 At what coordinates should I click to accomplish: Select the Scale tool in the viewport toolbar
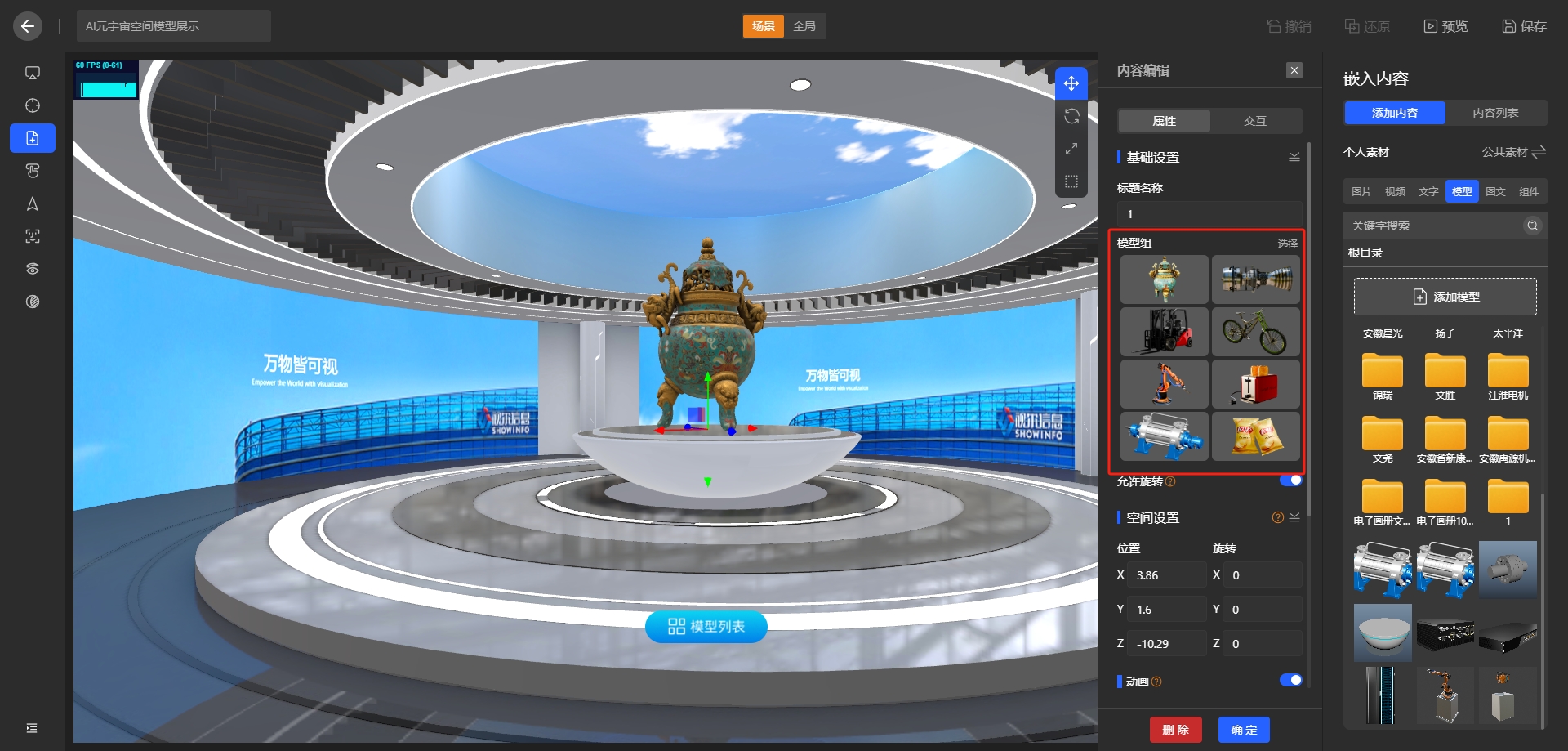(x=1071, y=148)
